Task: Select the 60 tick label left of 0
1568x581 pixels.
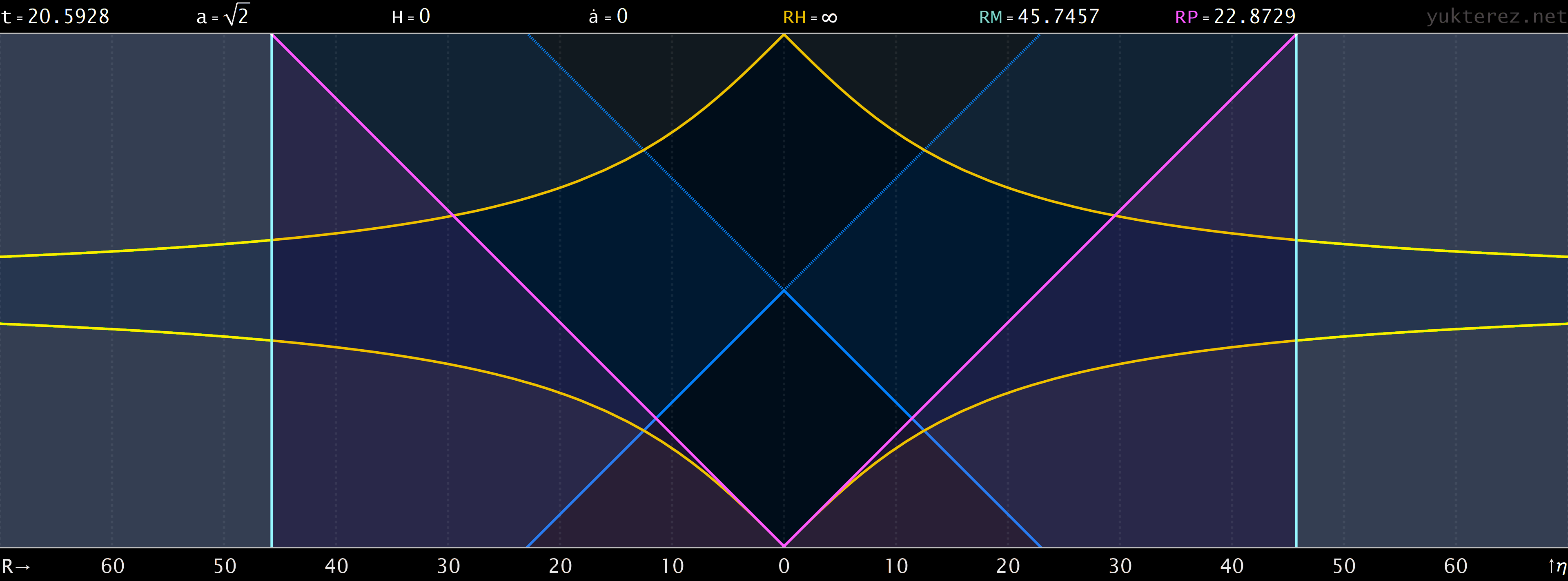Action: pyautogui.click(x=113, y=566)
